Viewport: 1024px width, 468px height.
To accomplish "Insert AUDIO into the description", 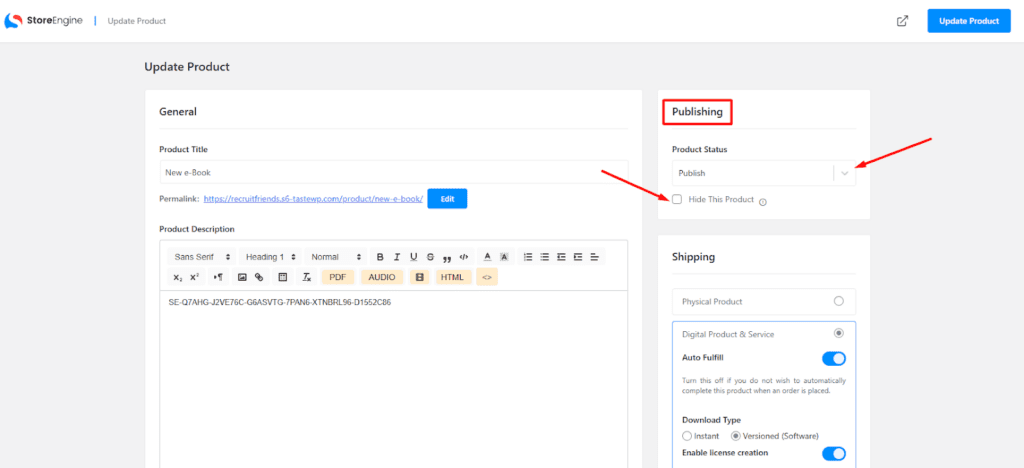I will coord(382,277).
